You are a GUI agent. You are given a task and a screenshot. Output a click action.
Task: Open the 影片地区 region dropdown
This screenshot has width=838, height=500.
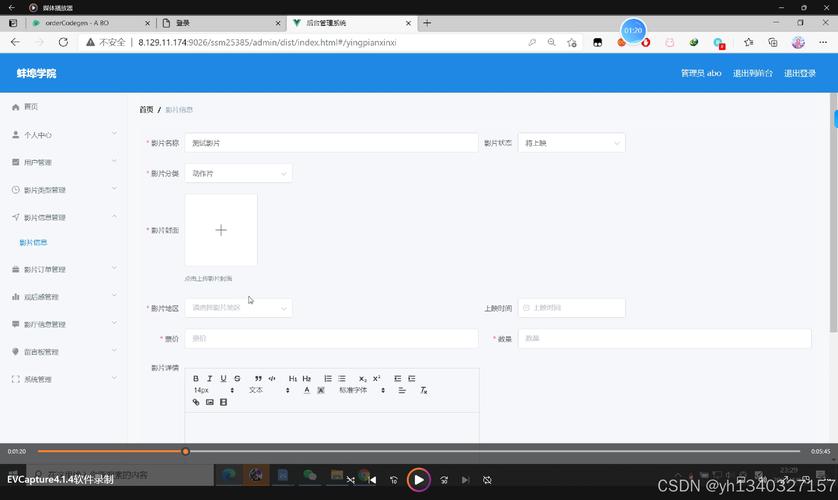point(238,308)
